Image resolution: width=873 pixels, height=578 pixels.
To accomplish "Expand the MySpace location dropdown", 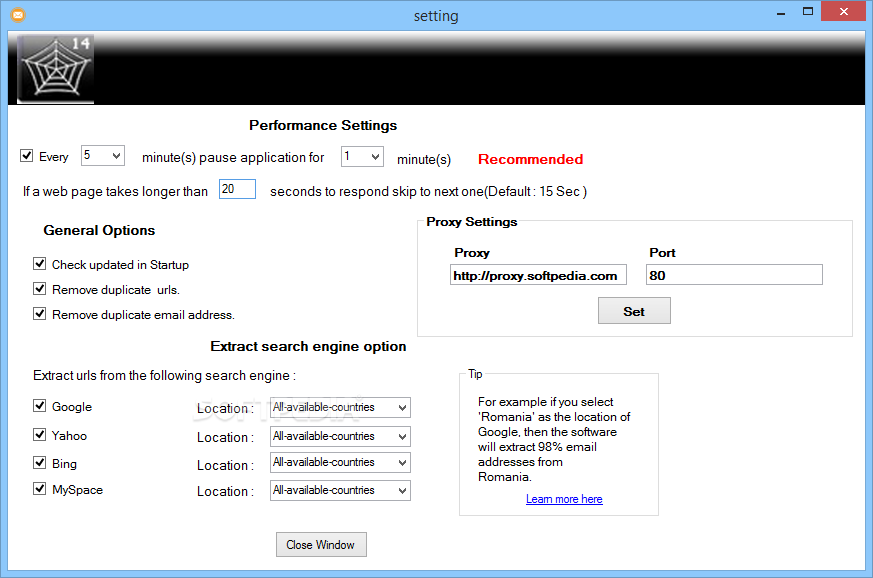I will pyautogui.click(x=340, y=491).
